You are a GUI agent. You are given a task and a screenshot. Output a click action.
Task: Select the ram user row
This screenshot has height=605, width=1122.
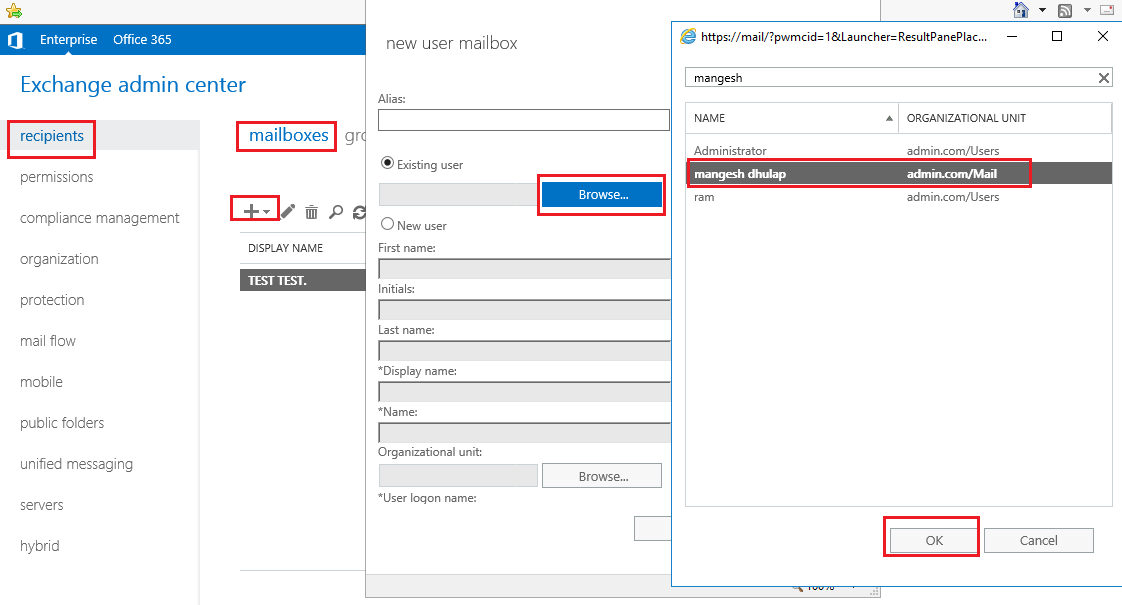(x=899, y=197)
